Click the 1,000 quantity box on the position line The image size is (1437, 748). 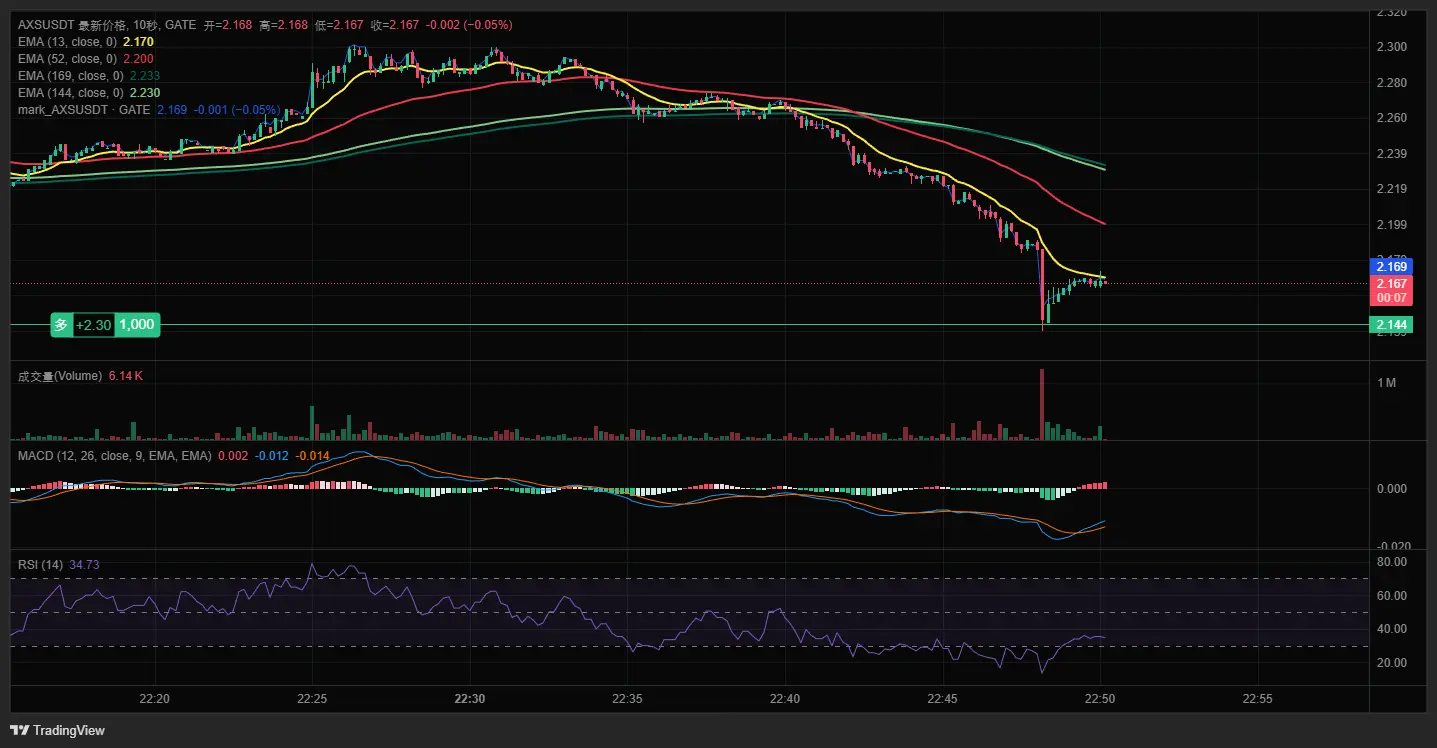(x=137, y=325)
